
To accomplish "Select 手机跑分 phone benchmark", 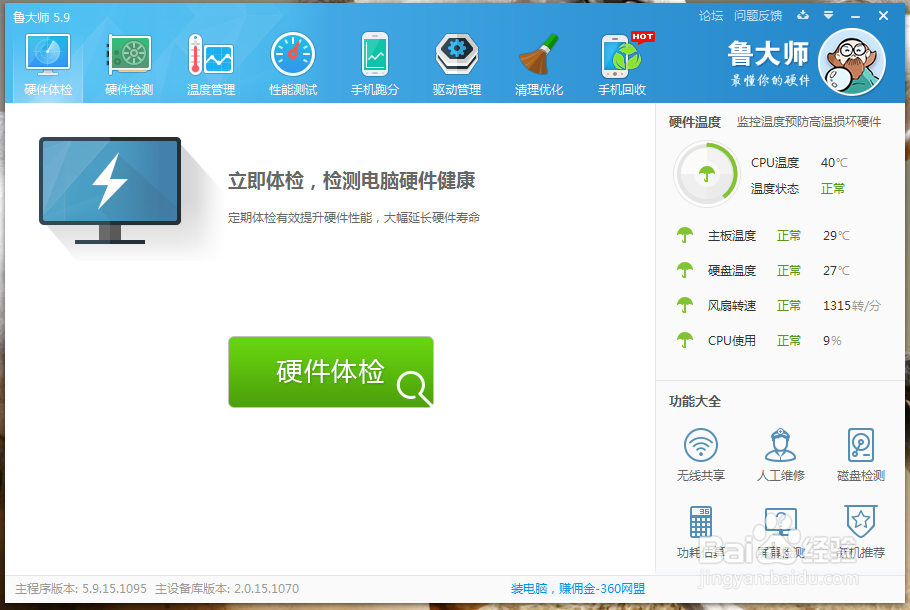I will 375,64.
